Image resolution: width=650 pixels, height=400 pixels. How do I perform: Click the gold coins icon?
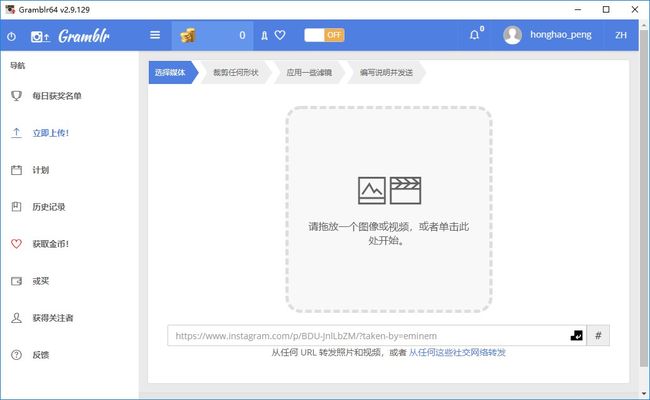click(188, 36)
